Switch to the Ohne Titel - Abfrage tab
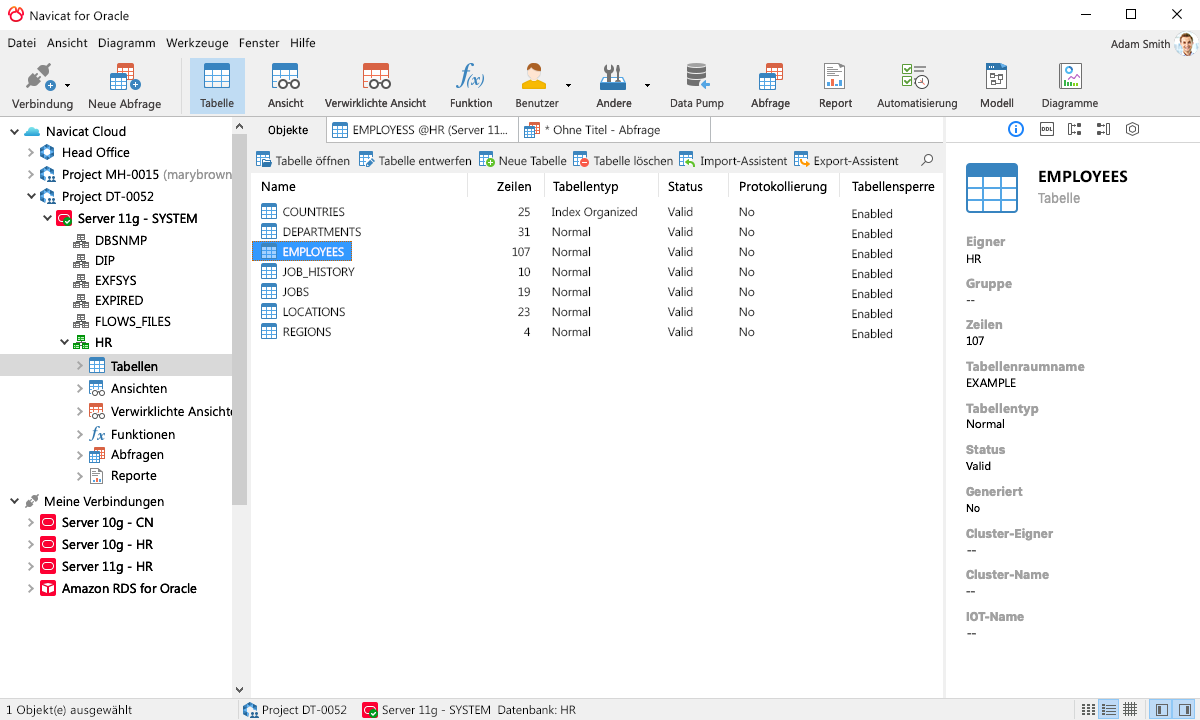 [615, 129]
